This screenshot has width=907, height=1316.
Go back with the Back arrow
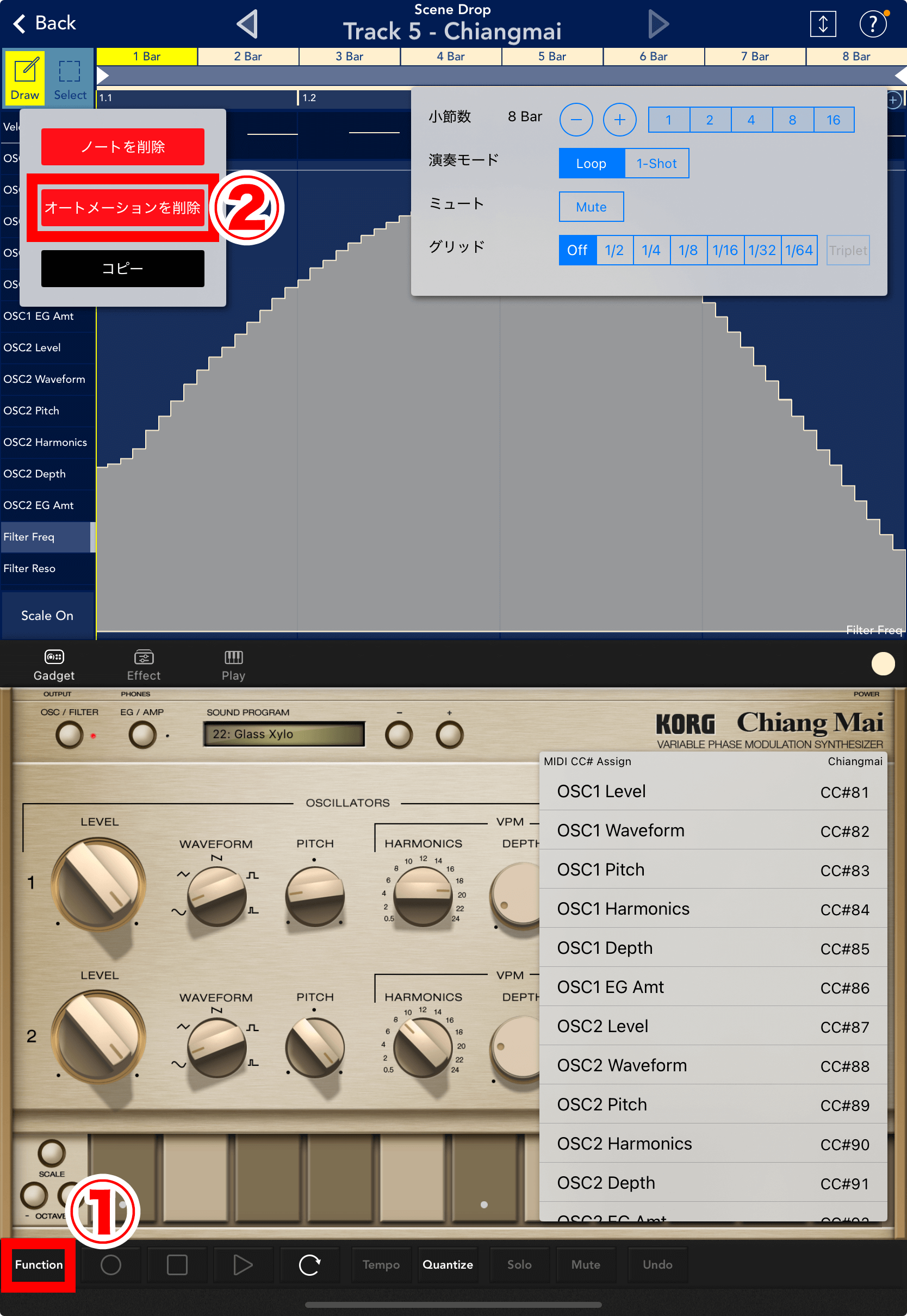(x=45, y=23)
